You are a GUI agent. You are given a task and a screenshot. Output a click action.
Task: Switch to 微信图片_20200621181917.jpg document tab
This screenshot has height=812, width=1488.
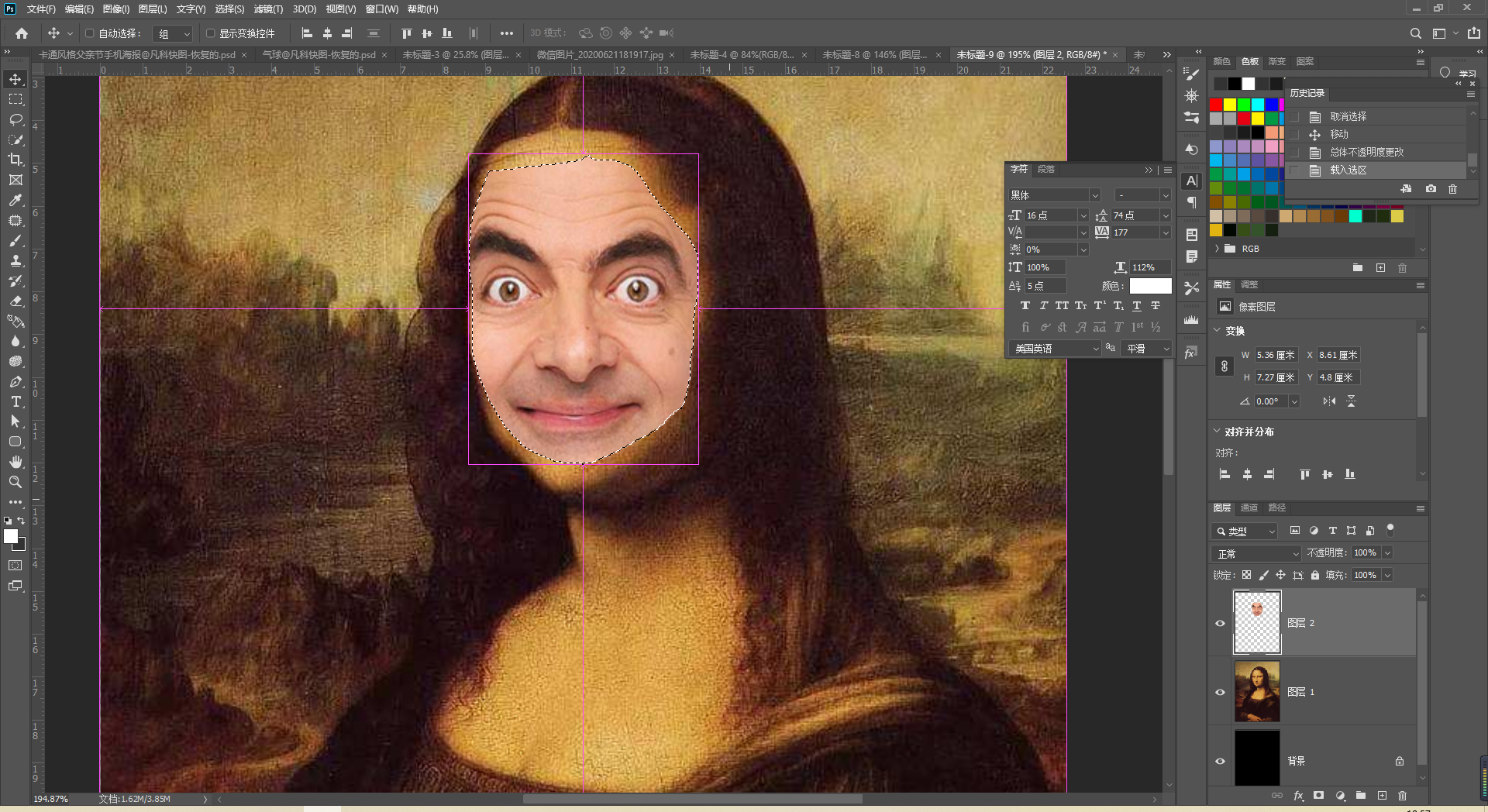coord(600,55)
